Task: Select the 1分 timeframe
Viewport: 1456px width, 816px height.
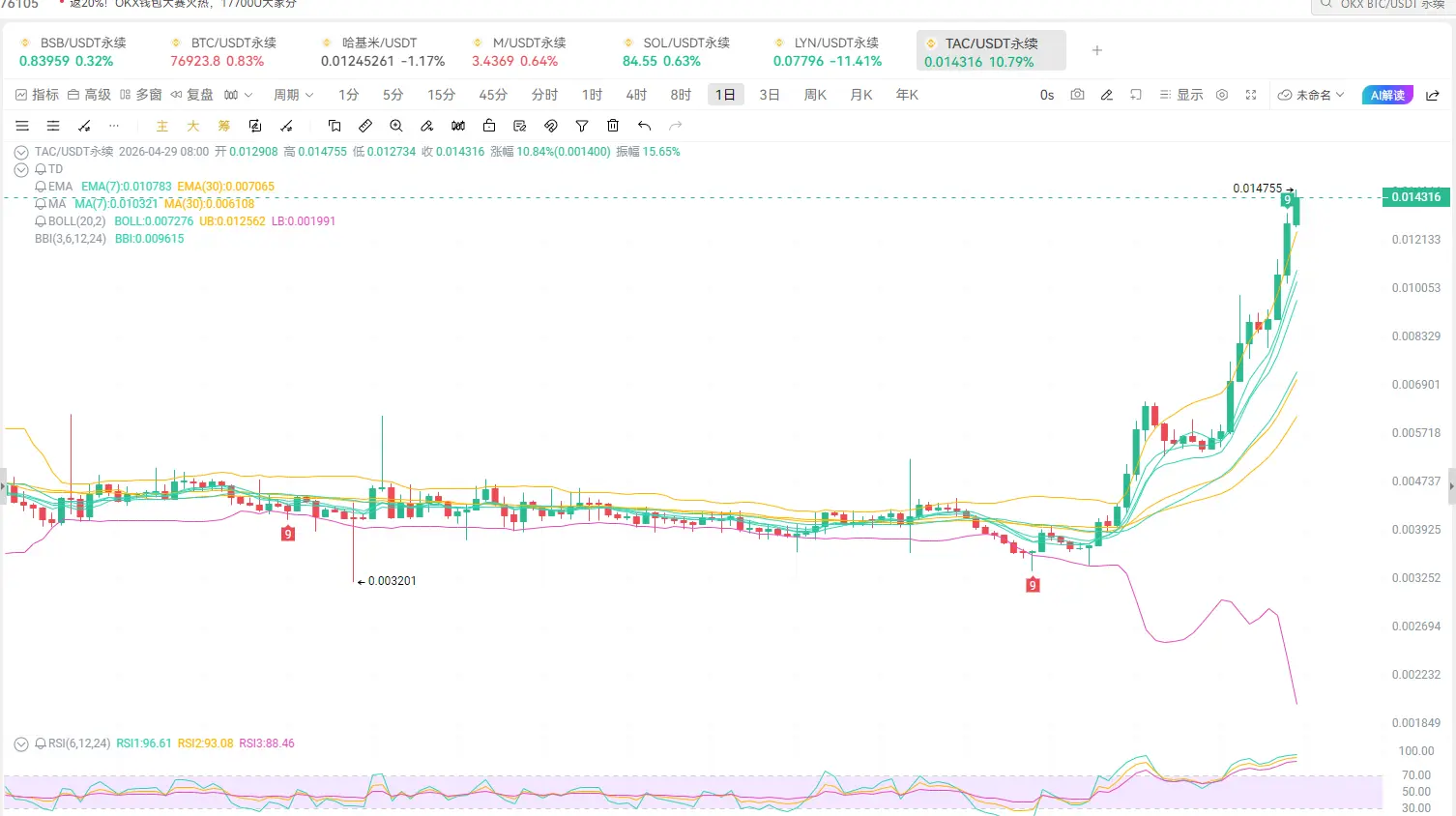Action: pos(349,95)
